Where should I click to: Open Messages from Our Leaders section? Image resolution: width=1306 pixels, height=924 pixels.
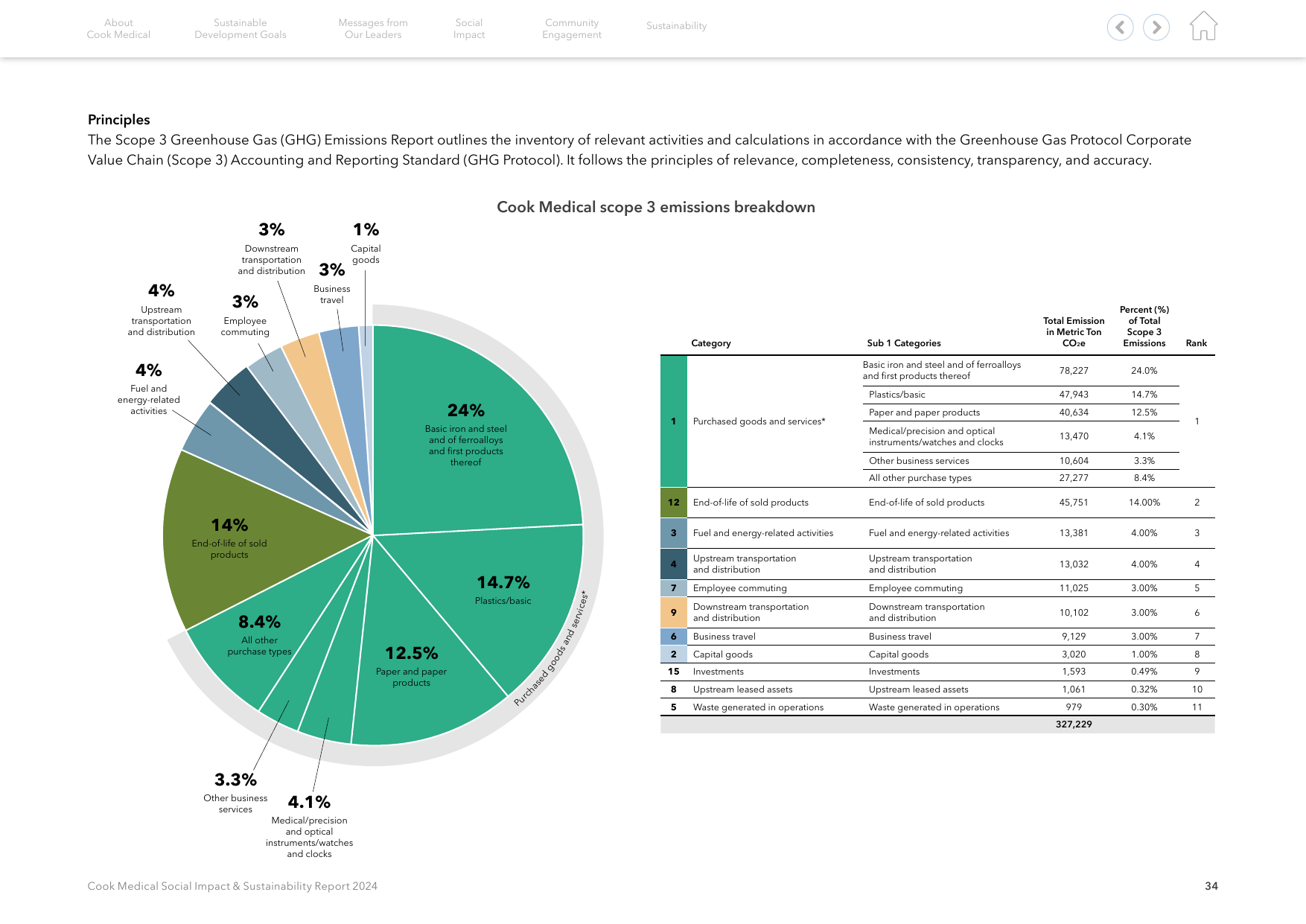coord(373,28)
